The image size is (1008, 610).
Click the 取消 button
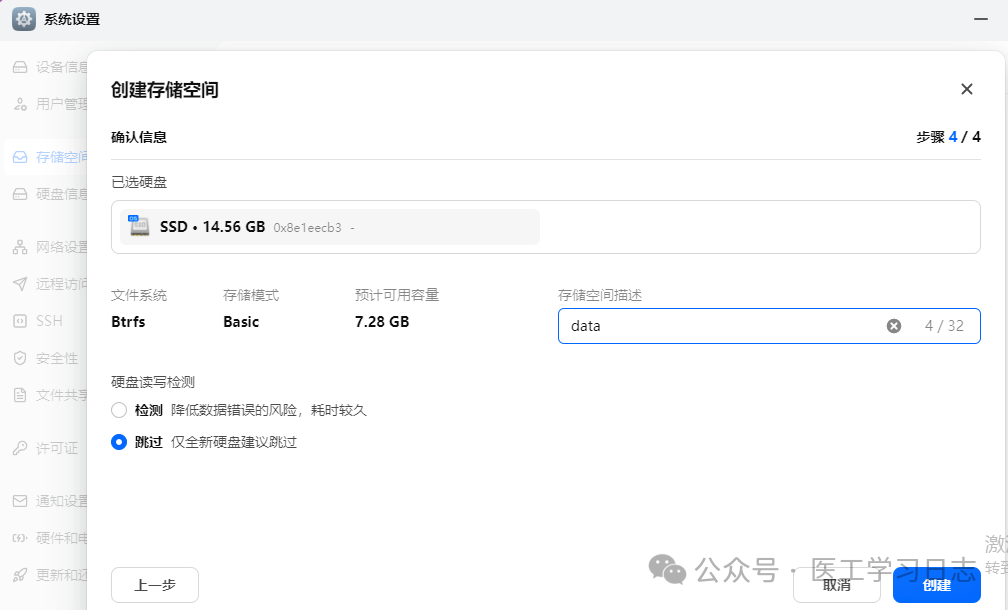tap(836, 585)
